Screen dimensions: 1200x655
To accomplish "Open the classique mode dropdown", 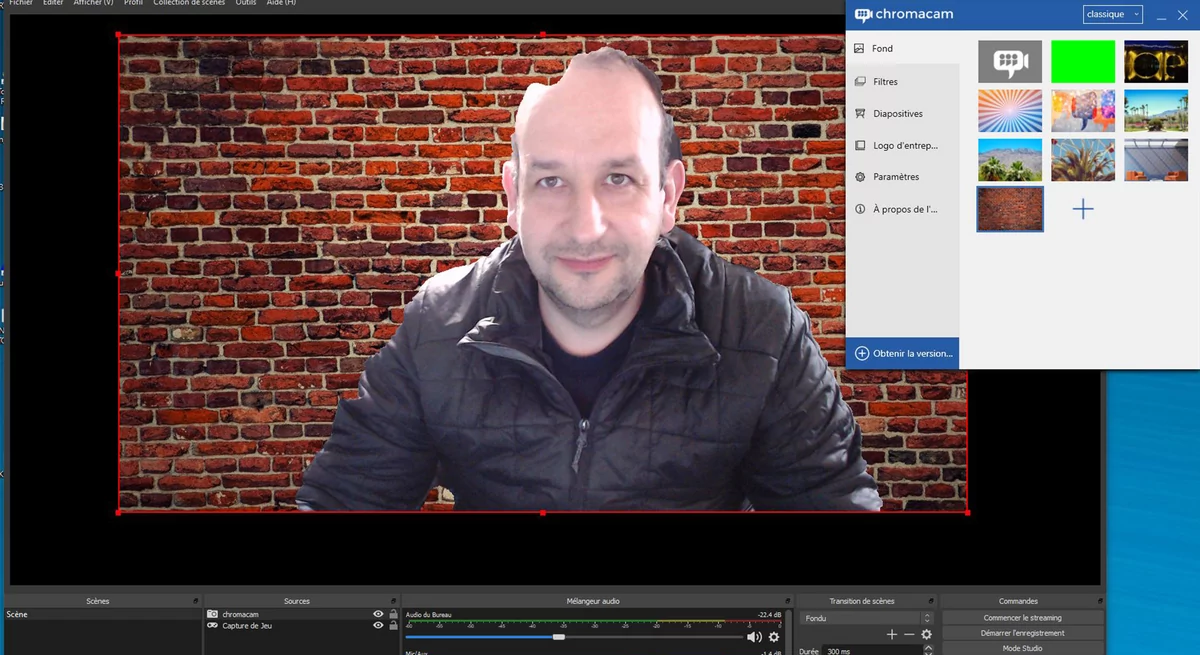I will 1112,15.
